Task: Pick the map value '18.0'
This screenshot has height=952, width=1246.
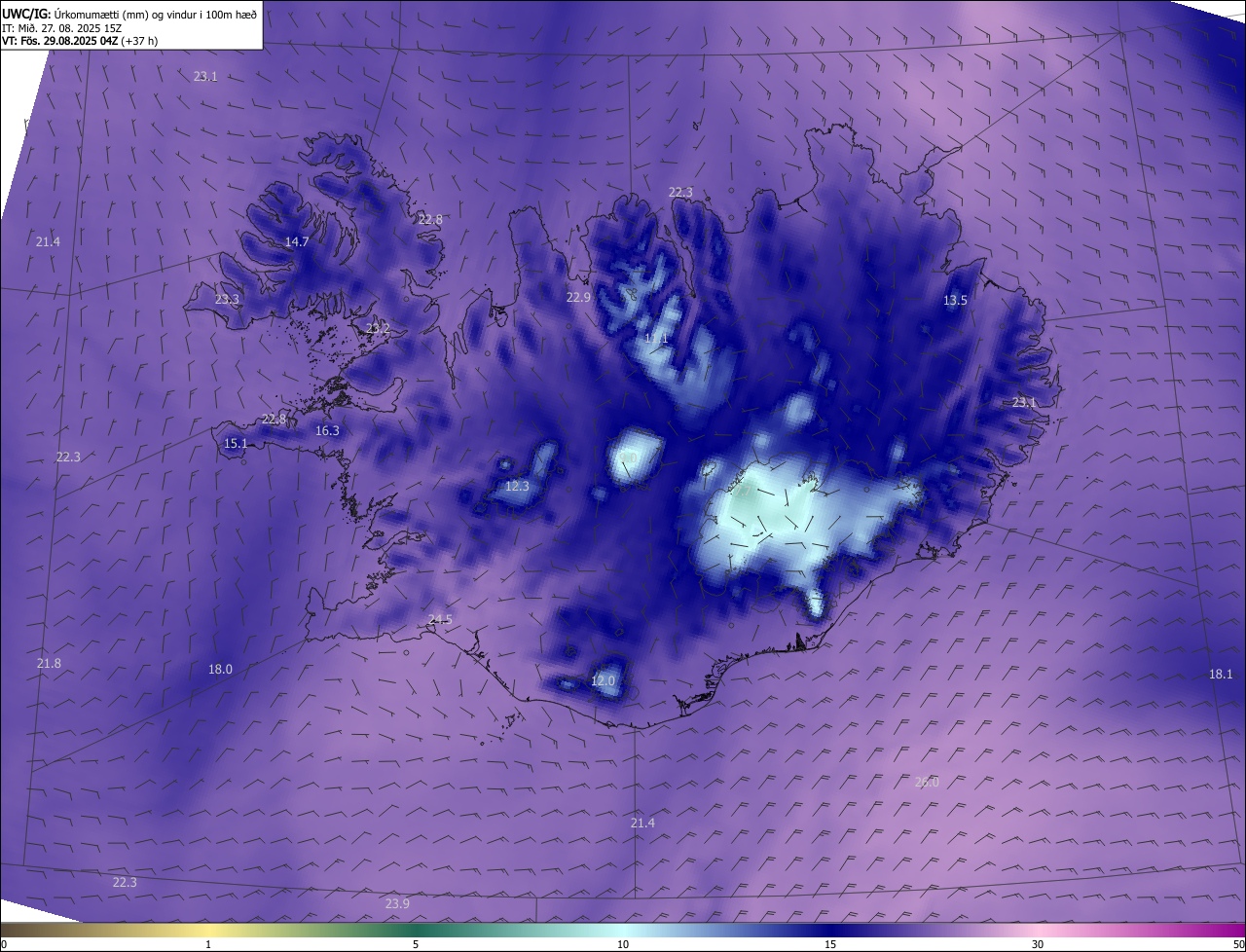Action: pos(220,669)
